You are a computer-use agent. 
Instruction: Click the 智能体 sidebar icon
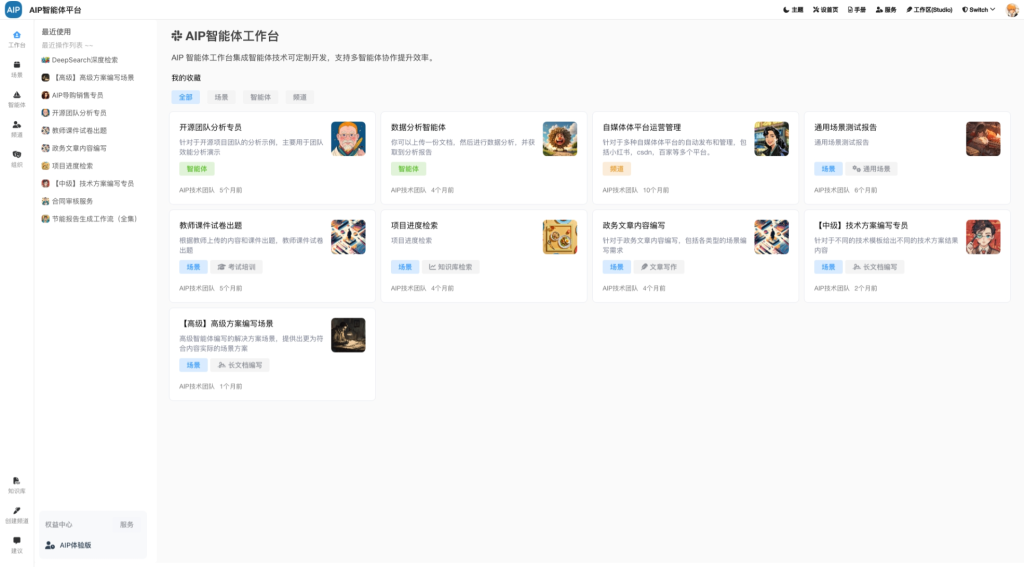tap(16, 95)
